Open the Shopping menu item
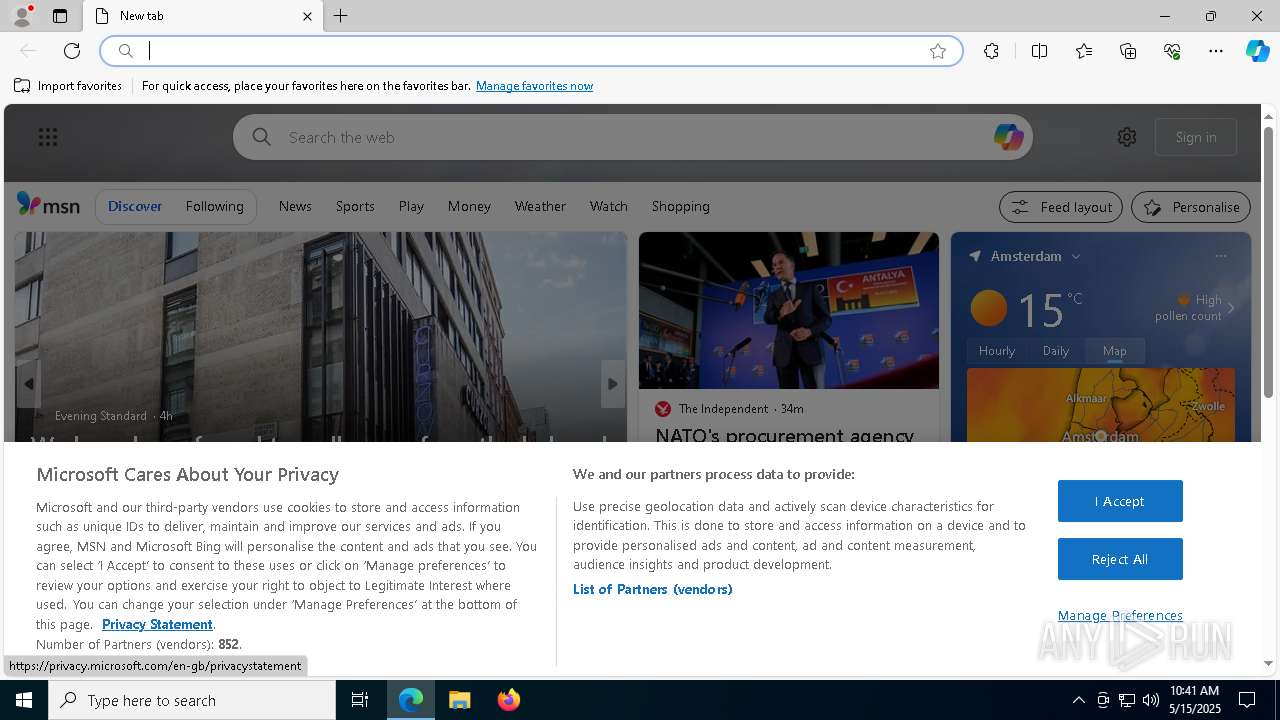The height and width of the screenshot is (720, 1280). (680, 206)
